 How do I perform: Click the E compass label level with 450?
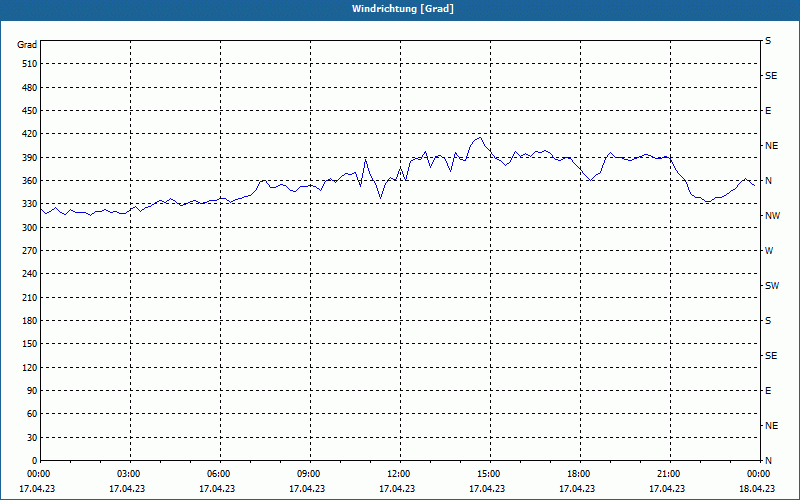tap(768, 111)
